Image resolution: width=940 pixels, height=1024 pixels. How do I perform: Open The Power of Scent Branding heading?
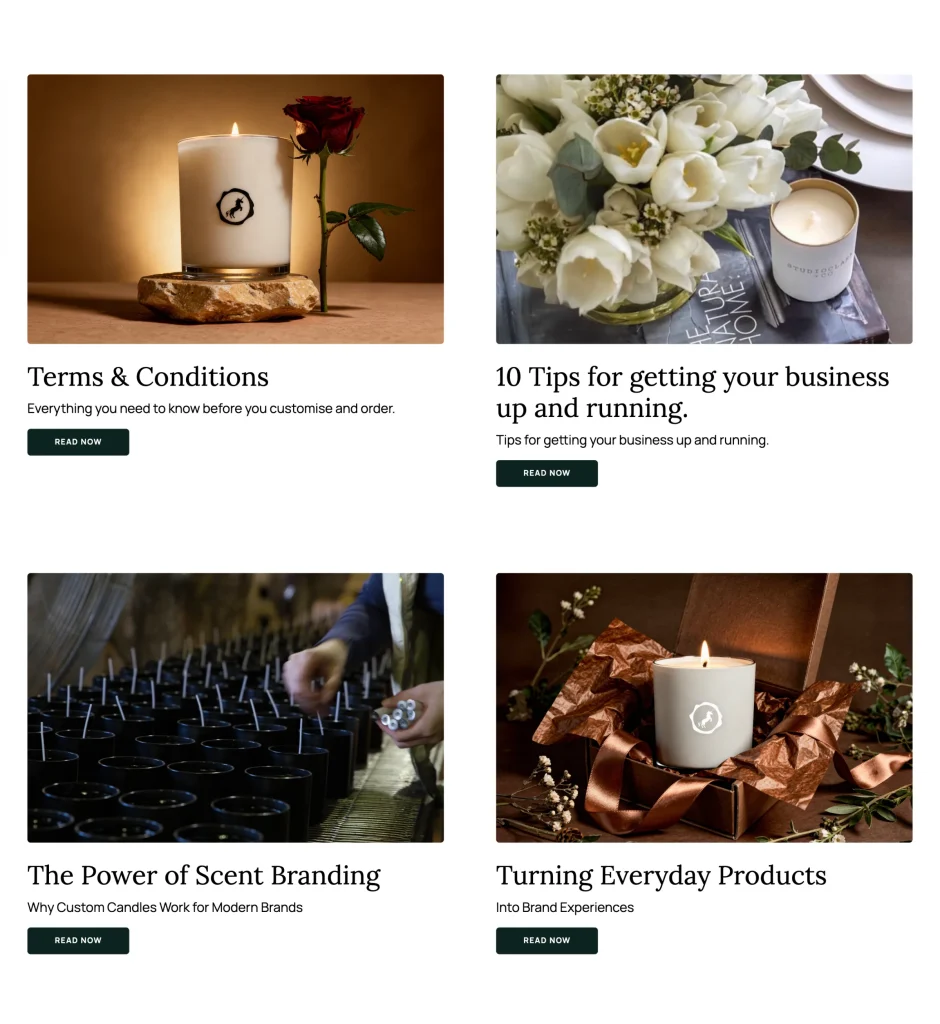pyautogui.click(x=204, y=876)
